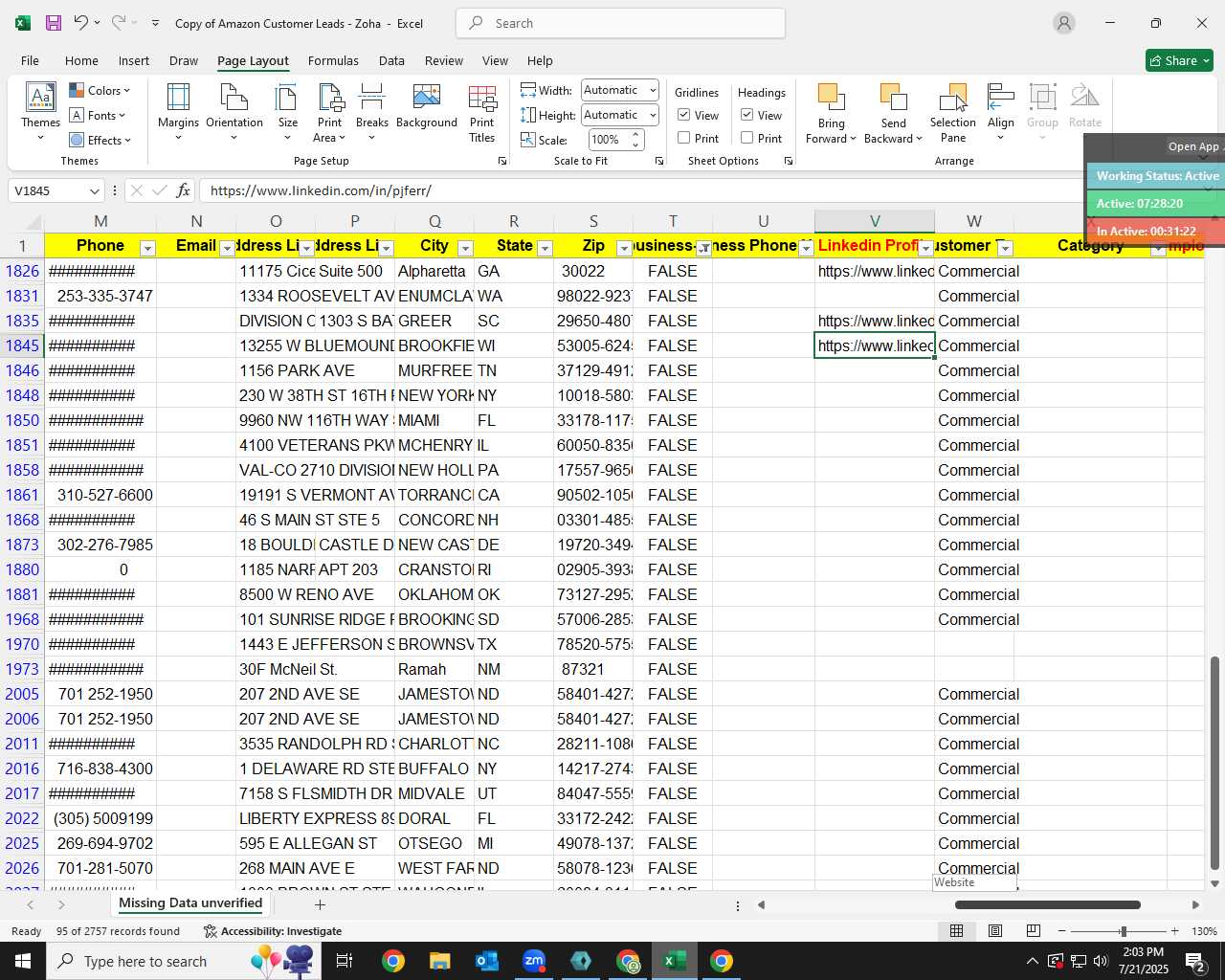Switch to the Formulas ribbon tab
This screenshot has height=980, width=1225.
(x=333, y=60)
